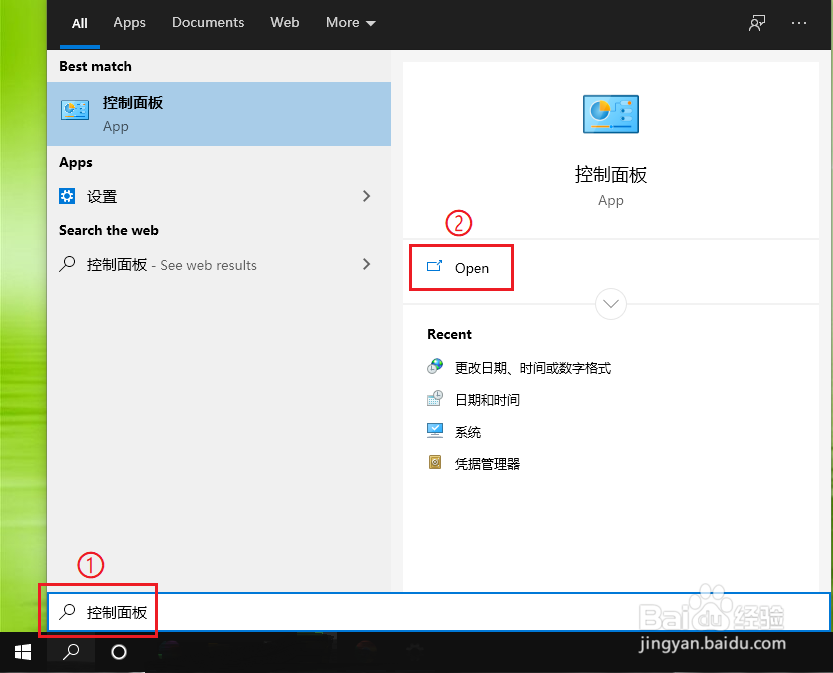Image resolution: width=833 pixels, height=673 pixels.
Task: Click the taskbar search magnifier button
Action: [x=71, y=652]
